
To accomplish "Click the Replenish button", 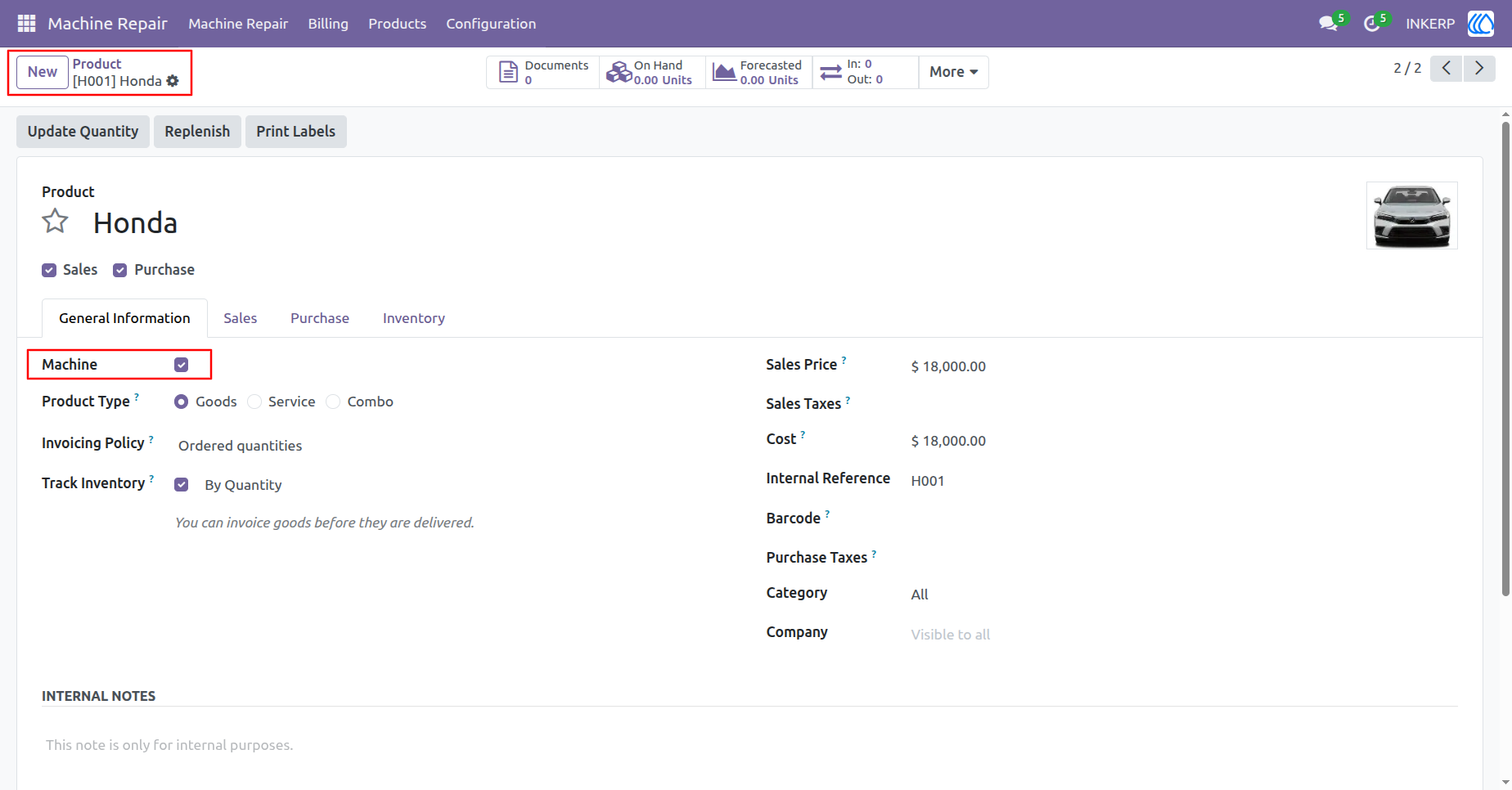I will pyautogui.click(x=197, y=132).
